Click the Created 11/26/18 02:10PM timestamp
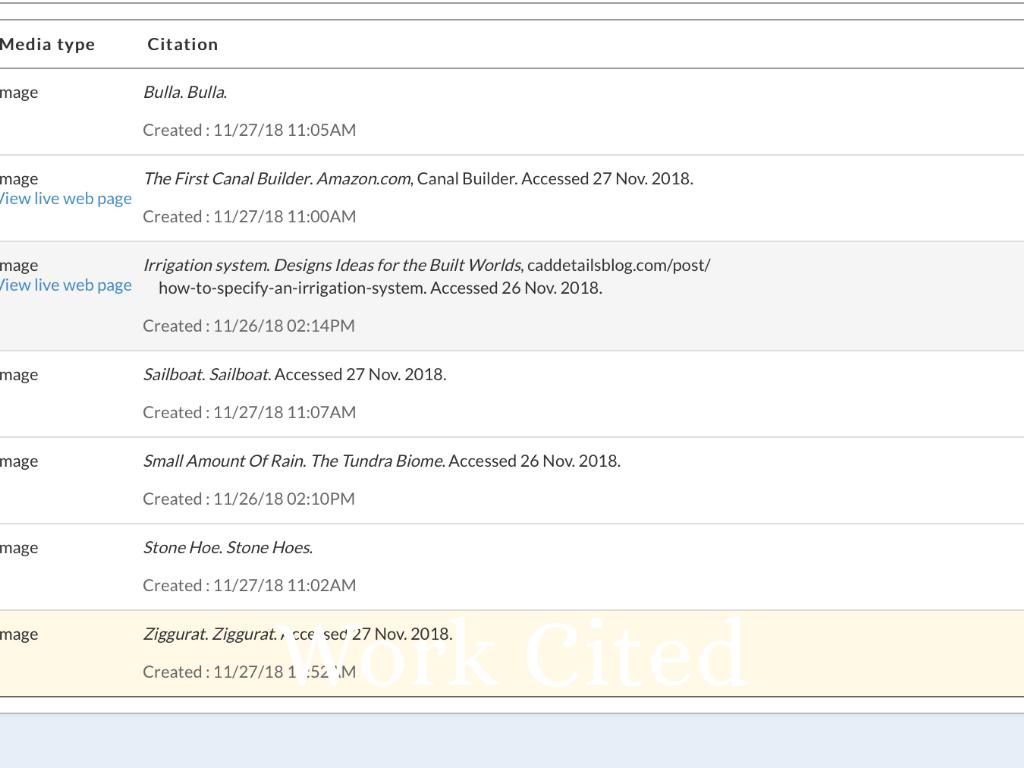 pyautogui.click(x=249, y=499)
